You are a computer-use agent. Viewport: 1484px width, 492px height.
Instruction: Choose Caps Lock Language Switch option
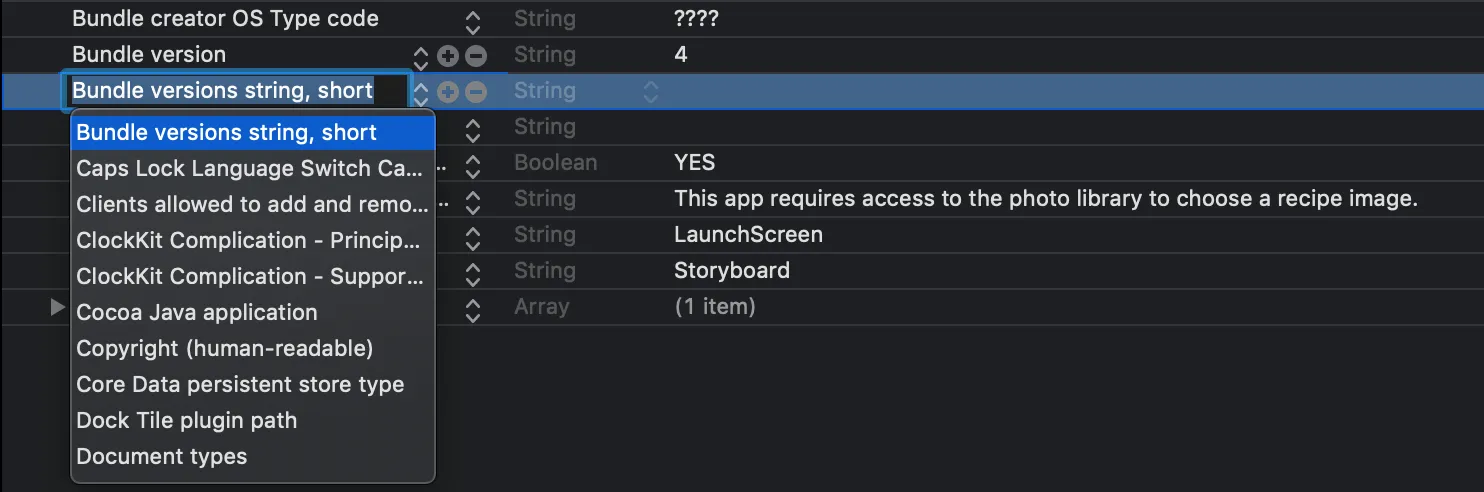coord(250,169)
